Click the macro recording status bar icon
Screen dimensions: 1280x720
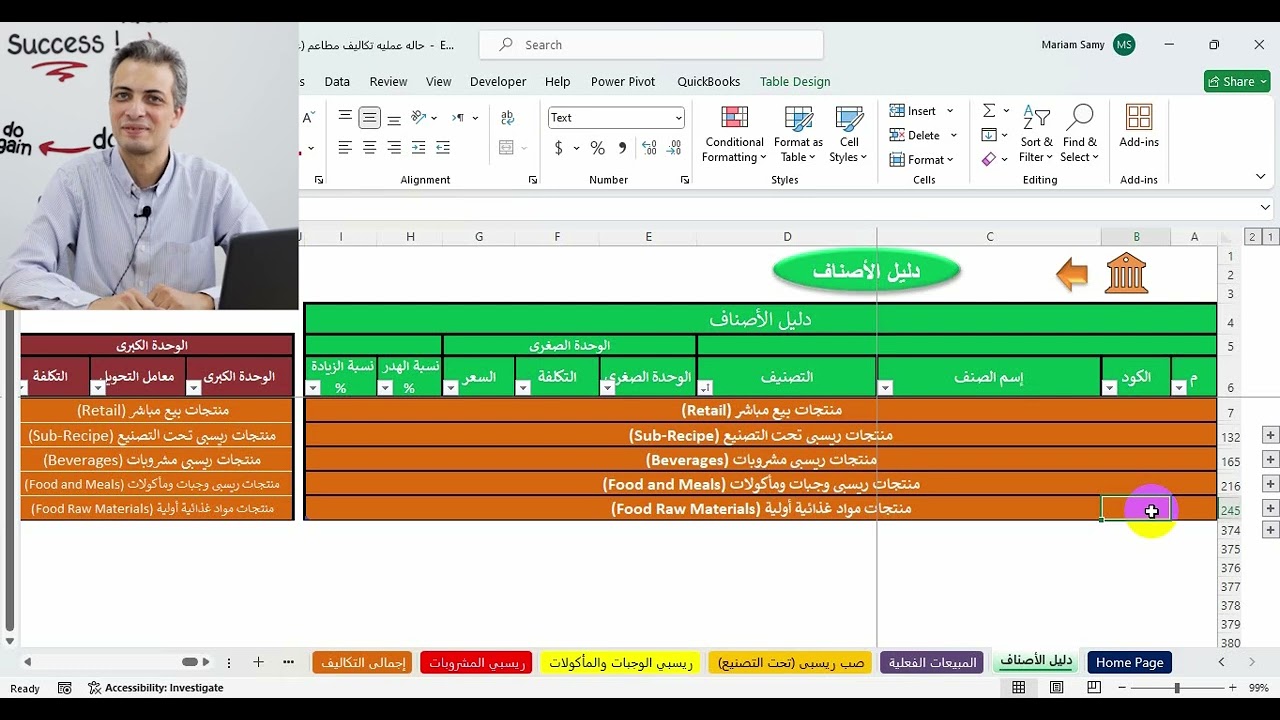[65, 688]
